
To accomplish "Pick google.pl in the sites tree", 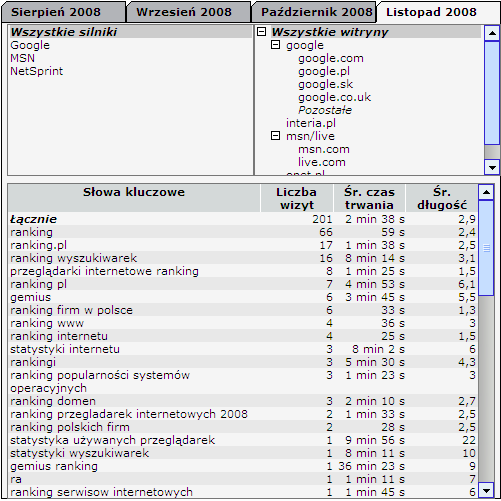I will (x=324, y=71).
